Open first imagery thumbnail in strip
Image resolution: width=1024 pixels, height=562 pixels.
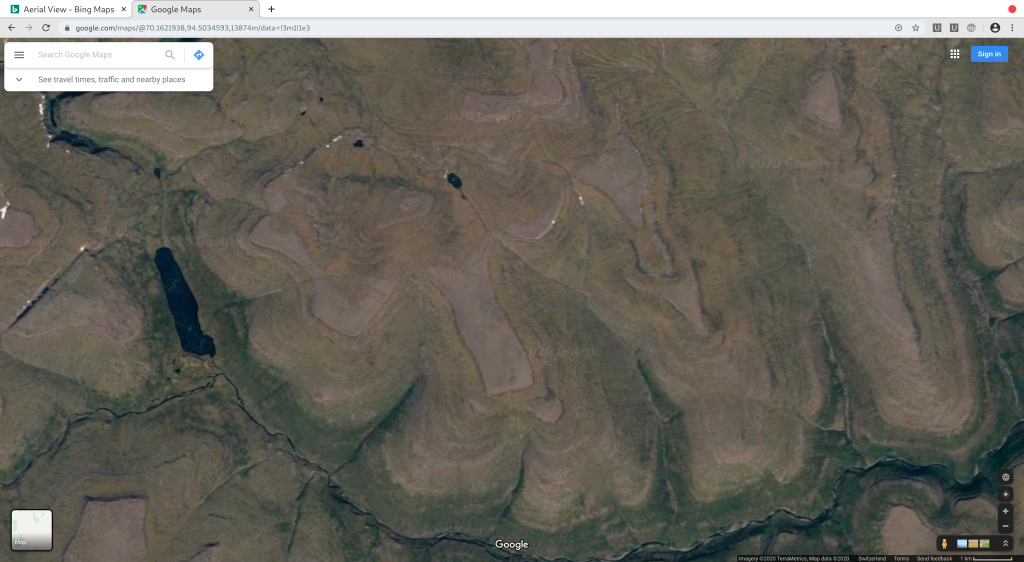click(962, 544)
